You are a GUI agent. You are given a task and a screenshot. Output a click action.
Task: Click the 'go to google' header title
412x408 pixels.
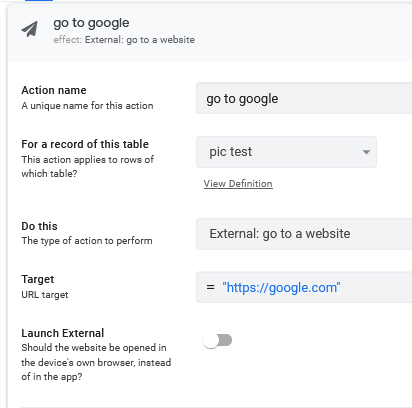pyautogui.click(x=91, y=23)
